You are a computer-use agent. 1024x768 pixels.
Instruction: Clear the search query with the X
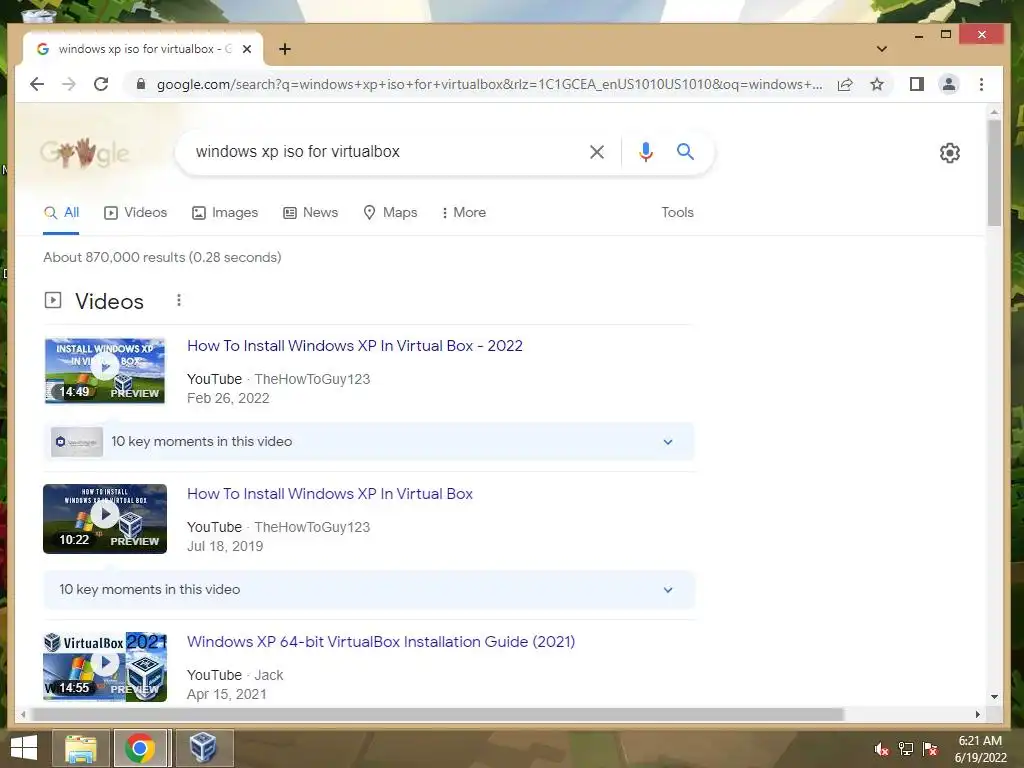[597, 152]
